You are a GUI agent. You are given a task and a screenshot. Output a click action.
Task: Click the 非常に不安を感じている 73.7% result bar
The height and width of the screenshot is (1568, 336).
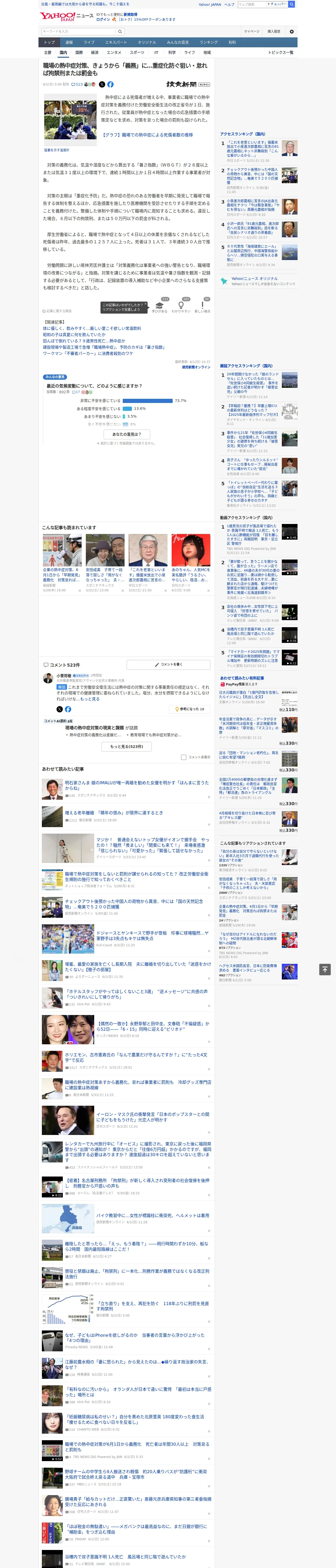(148, 401)
